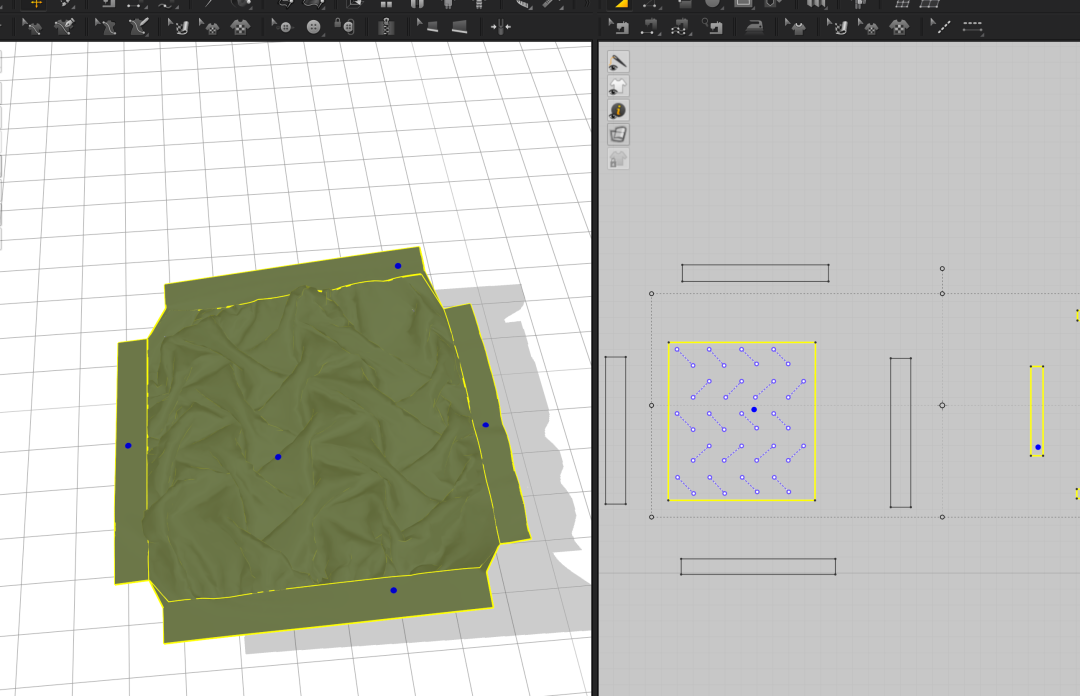Select the arrow-and-shirt edit tool in 2D toolbar
The image size is (1080, 696).
[x=796, y=27]
